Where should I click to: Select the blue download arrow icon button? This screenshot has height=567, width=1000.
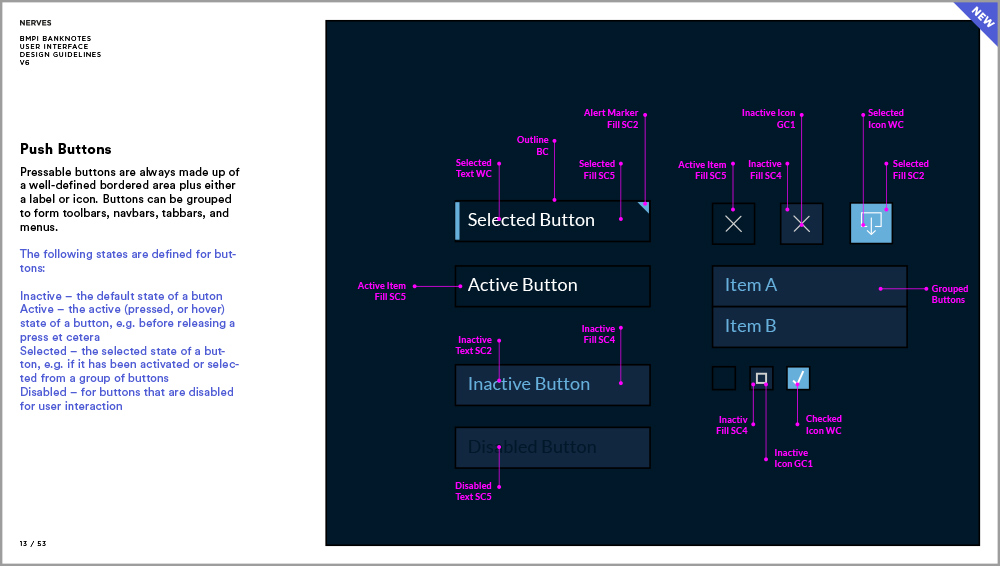pyautogui.click(x=871, y=223)
